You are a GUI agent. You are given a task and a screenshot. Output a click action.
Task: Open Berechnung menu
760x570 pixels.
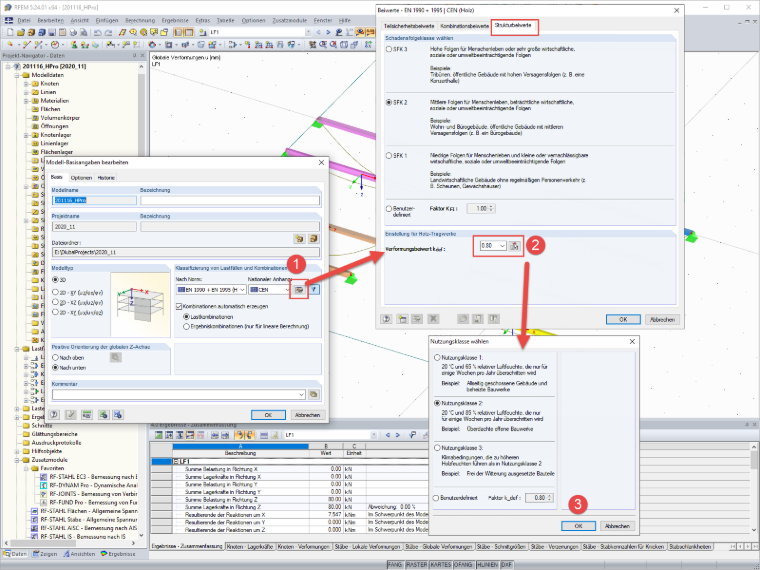coord(140,20)
